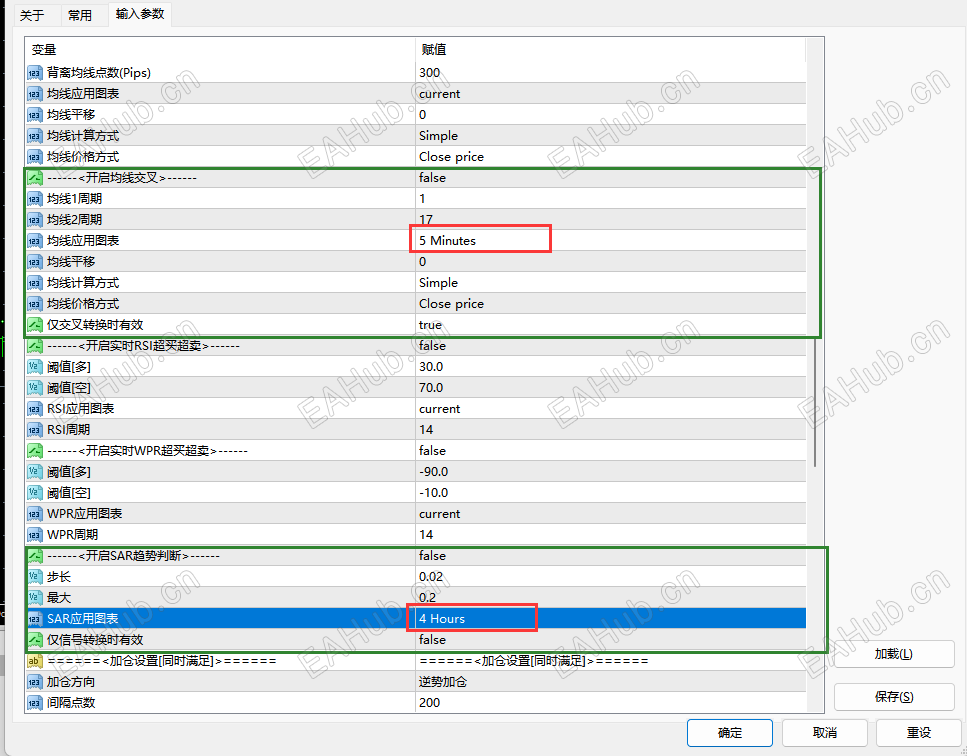This screenshot has height=756, width=967.
Task: Switch to the 常用 tab
Action: [80, 15]
